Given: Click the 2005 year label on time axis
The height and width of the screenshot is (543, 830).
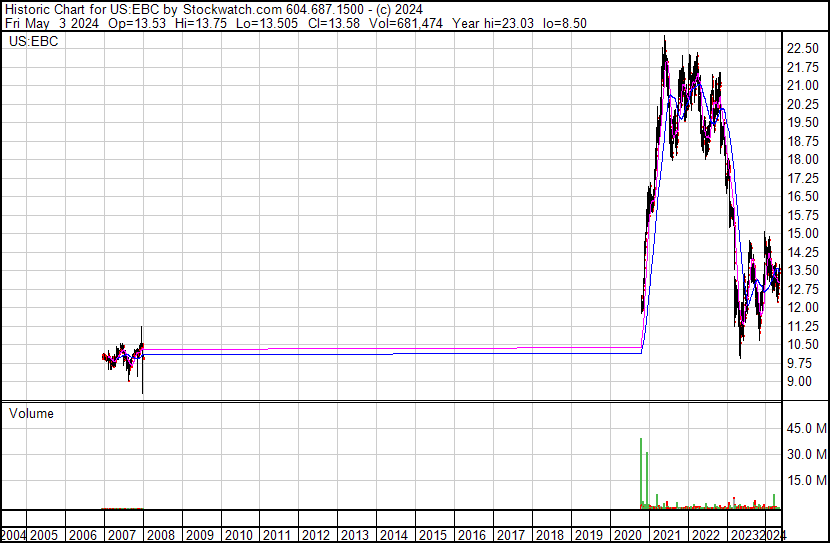Looking at the screenshot, I should tap(44, 535).
